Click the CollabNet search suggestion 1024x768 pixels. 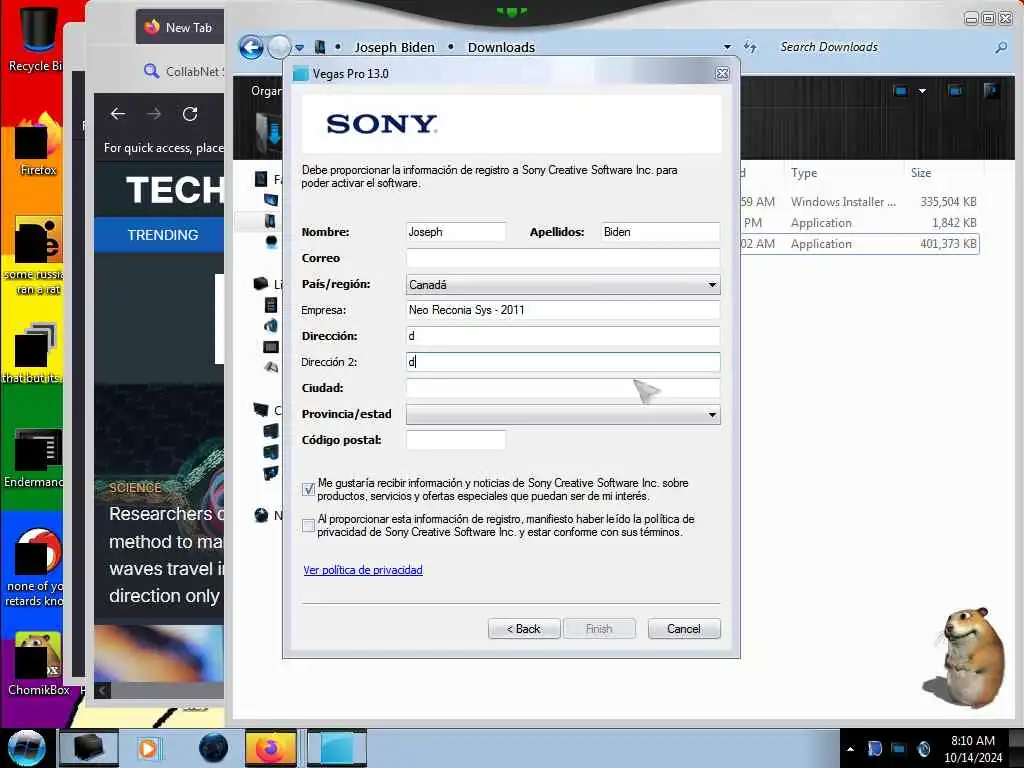coord(186,71)
